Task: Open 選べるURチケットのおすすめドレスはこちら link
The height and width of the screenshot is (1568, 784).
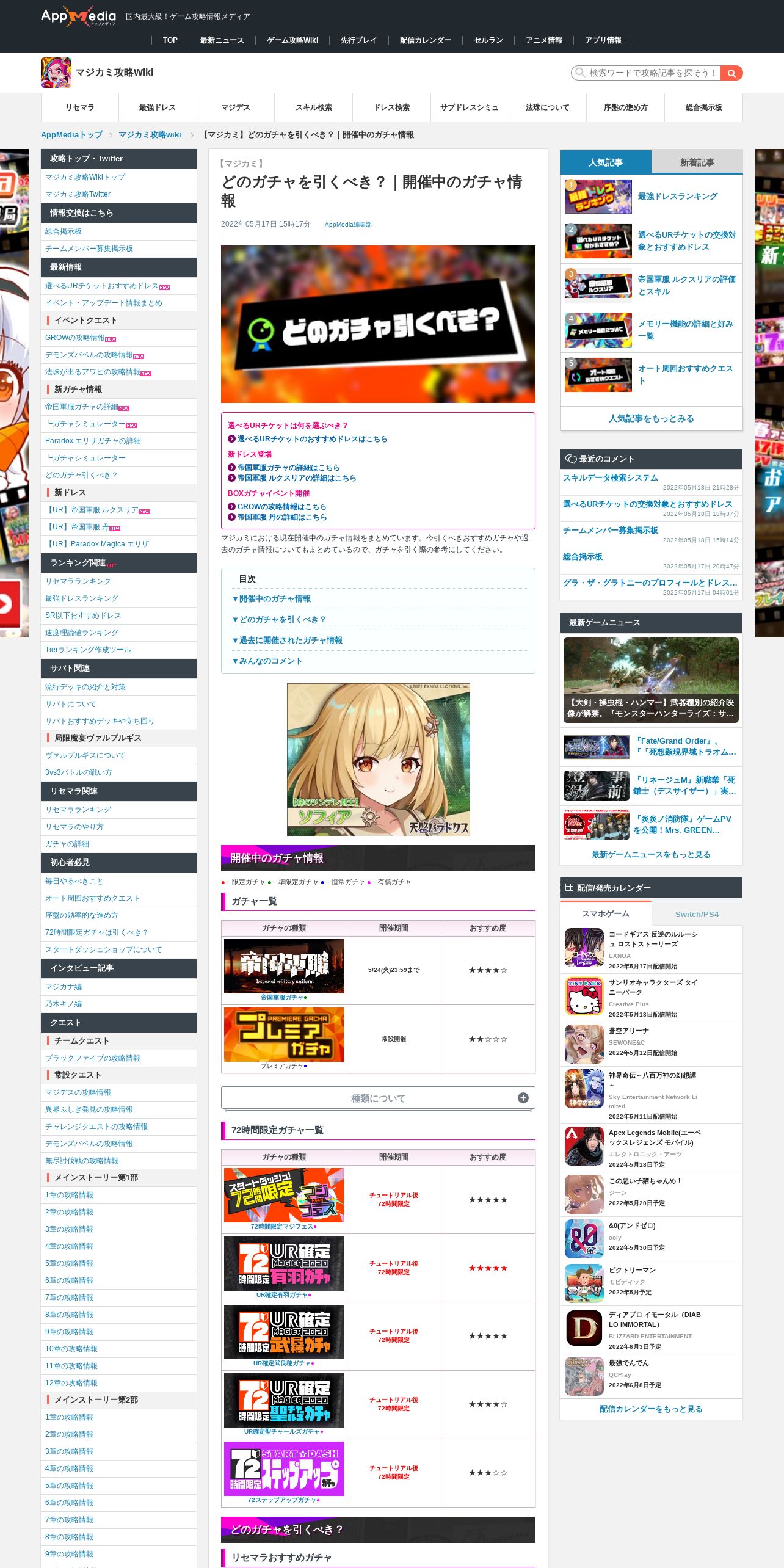Action: point(312,439)
